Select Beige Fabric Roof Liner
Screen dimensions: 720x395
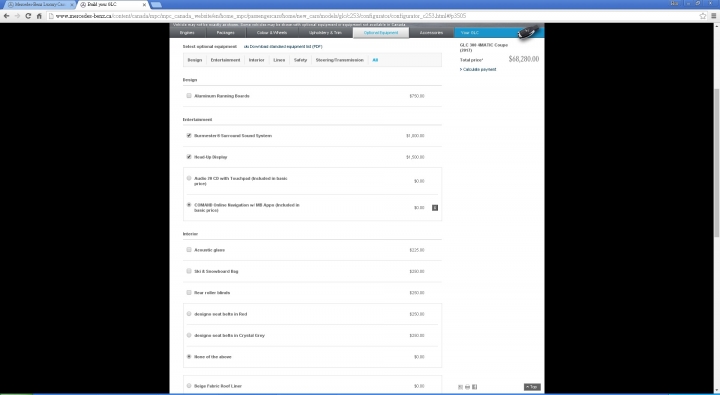pyautogui.click(x=189, y=386)
